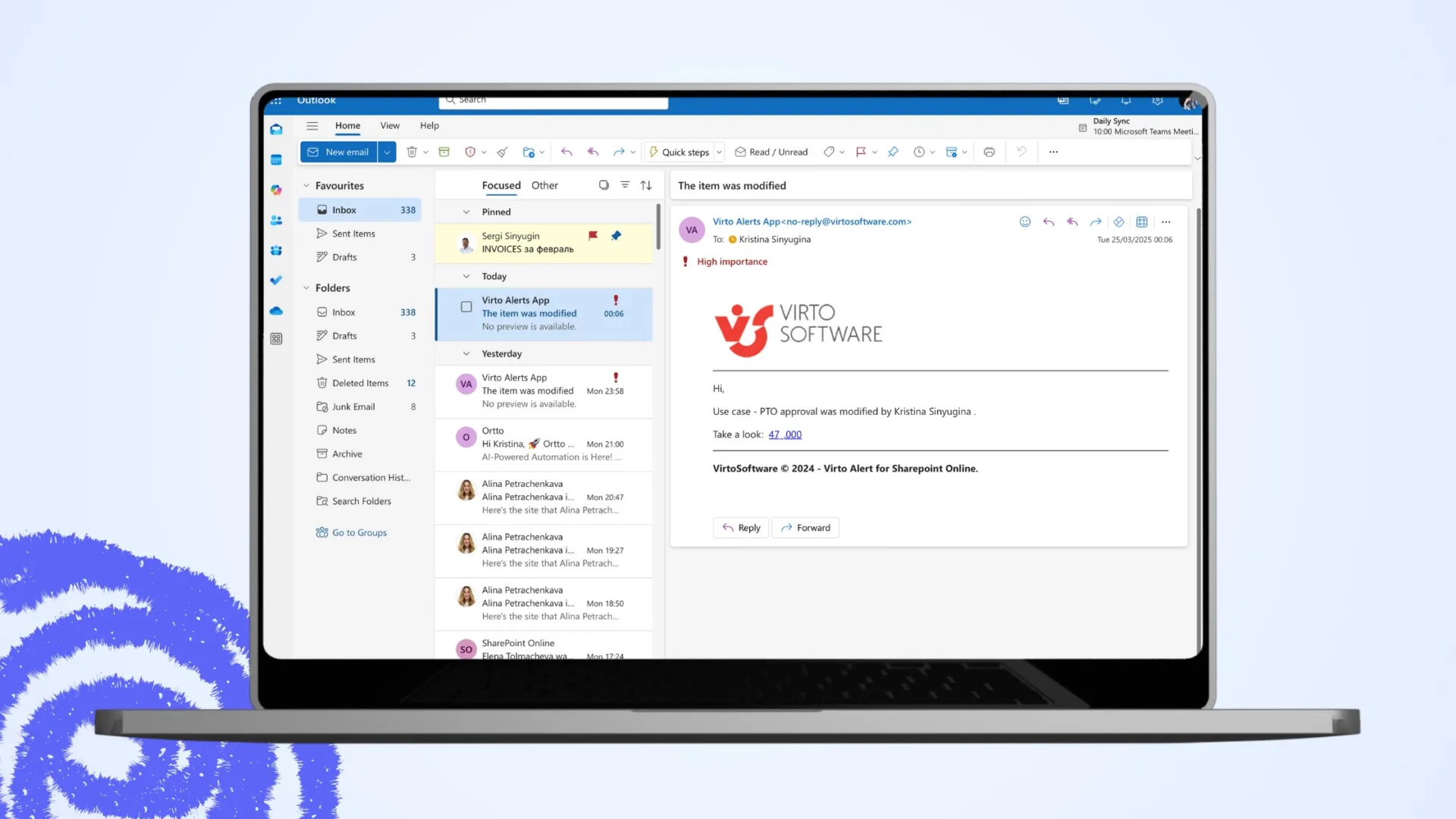
Task: Delete the selected email via toolbar trash icon
Action: pos(413,152)
